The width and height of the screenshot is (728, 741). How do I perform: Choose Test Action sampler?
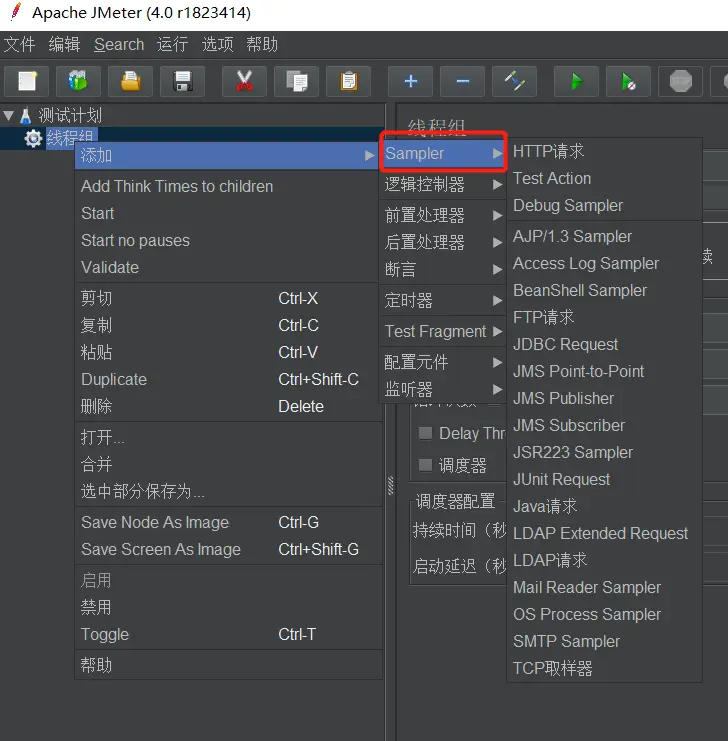coord(604,178)
